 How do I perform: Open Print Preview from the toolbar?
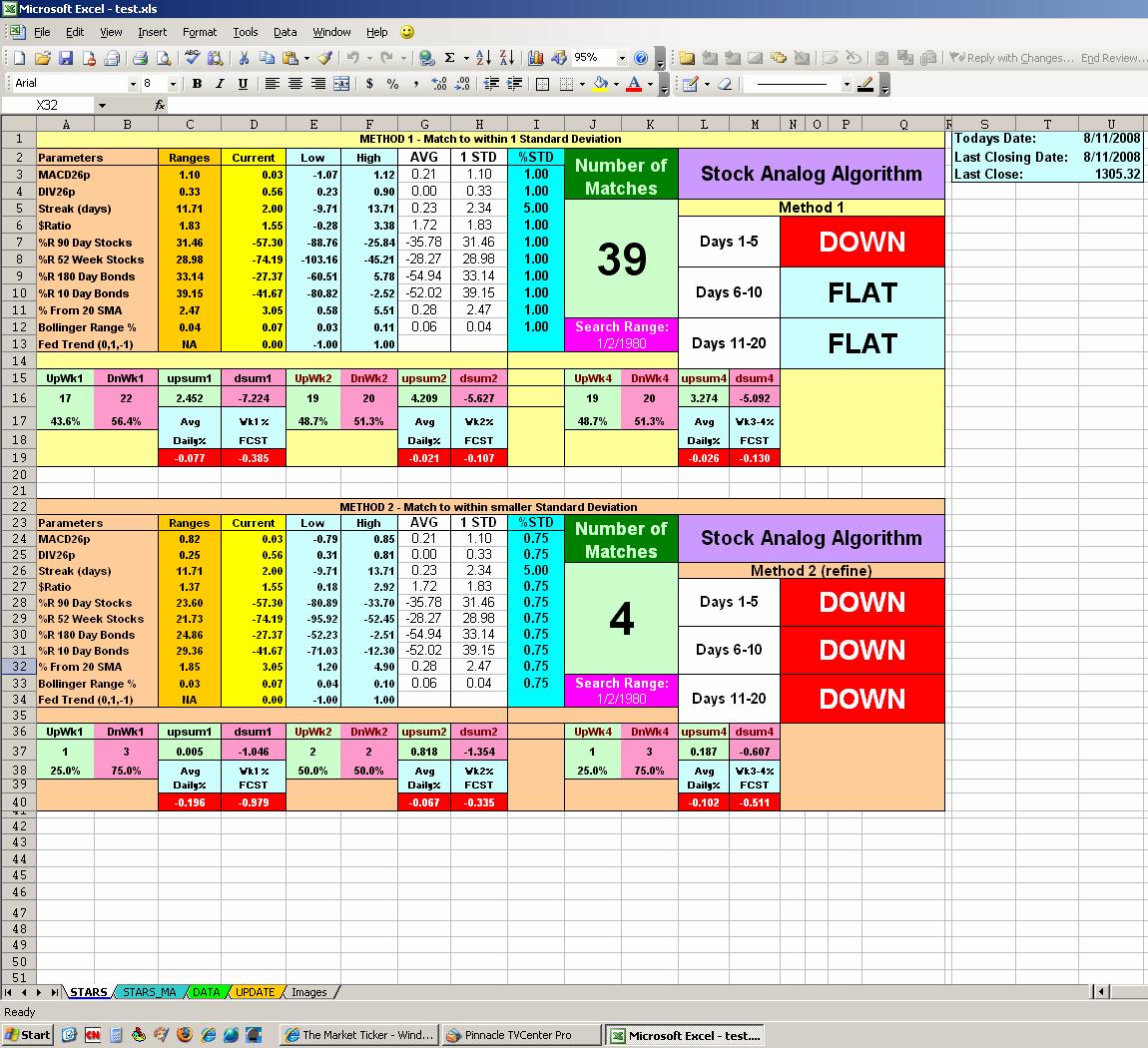pyautogui.click(x=164, y=58)
